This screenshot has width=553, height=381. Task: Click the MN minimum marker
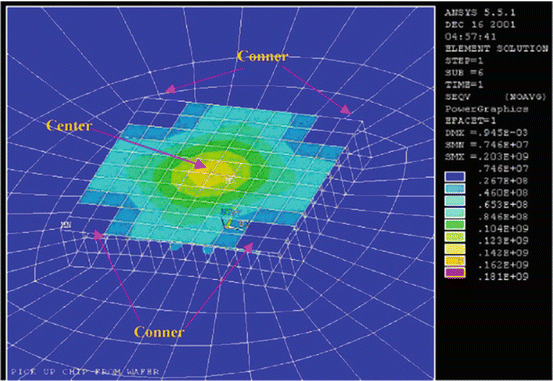pyautogui.click(x=66, y=224)
